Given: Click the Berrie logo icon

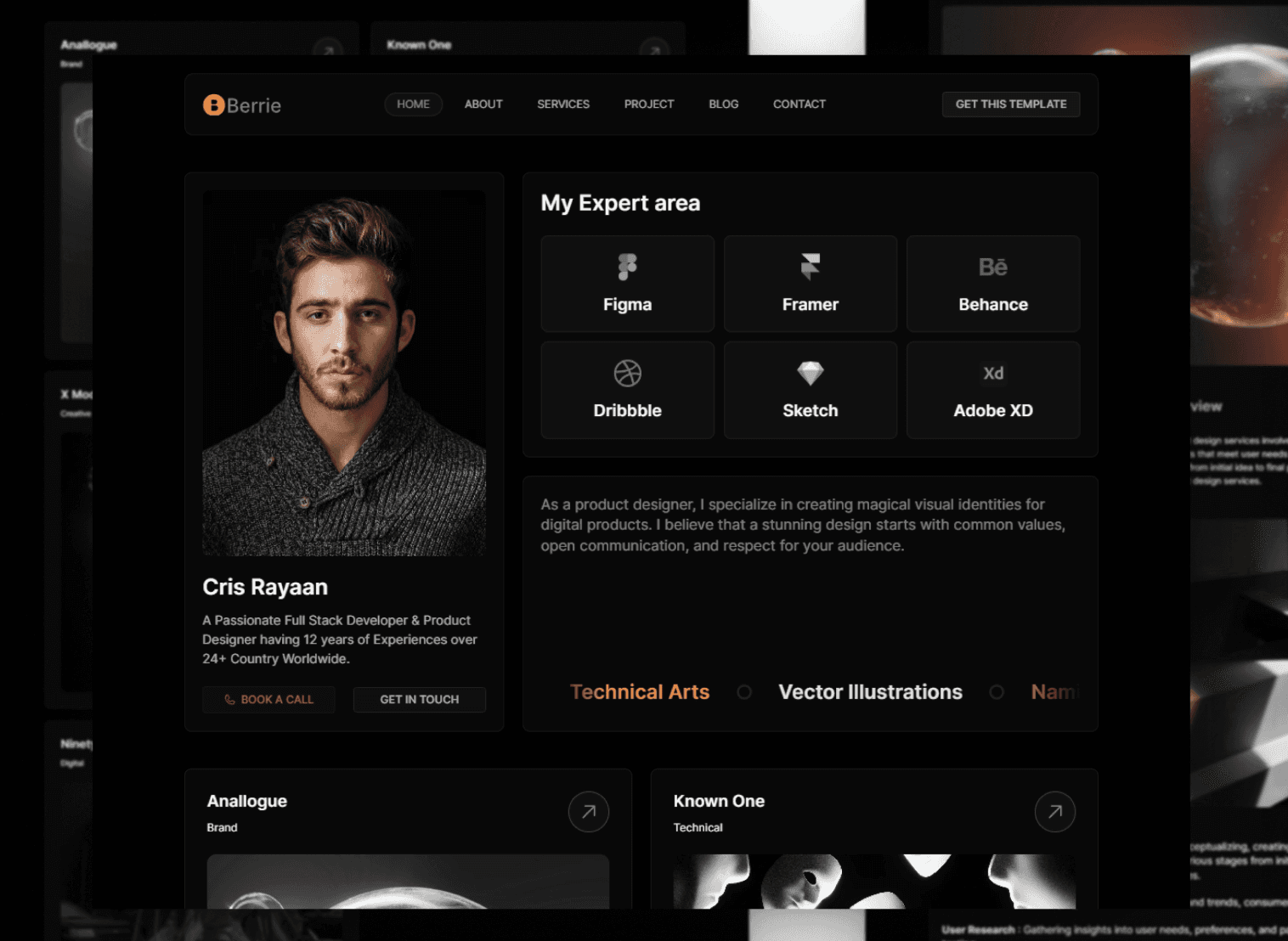Looking at the screenshot, I should [213, 104].
